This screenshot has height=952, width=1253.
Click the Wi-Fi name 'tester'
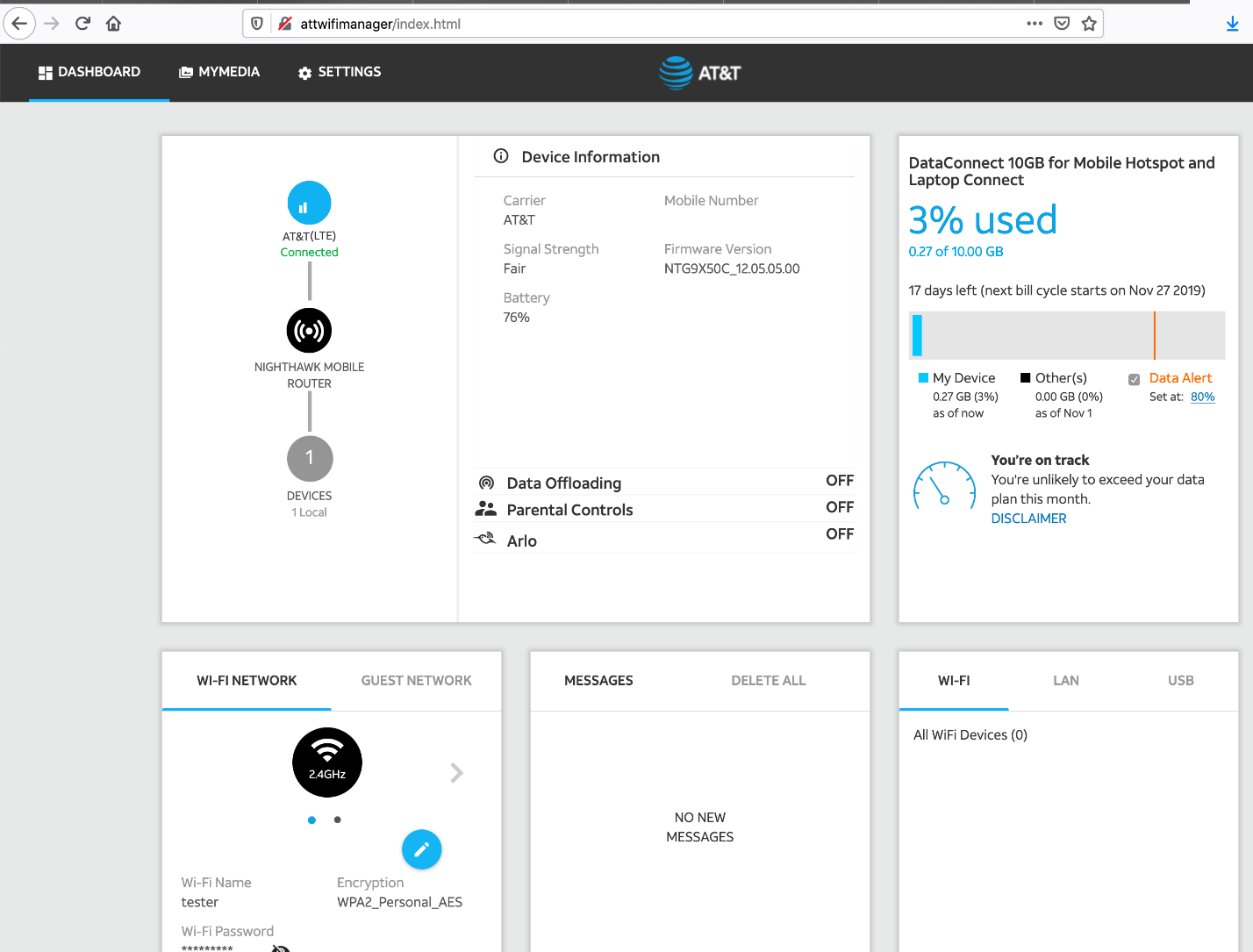[x=200, y=902]
